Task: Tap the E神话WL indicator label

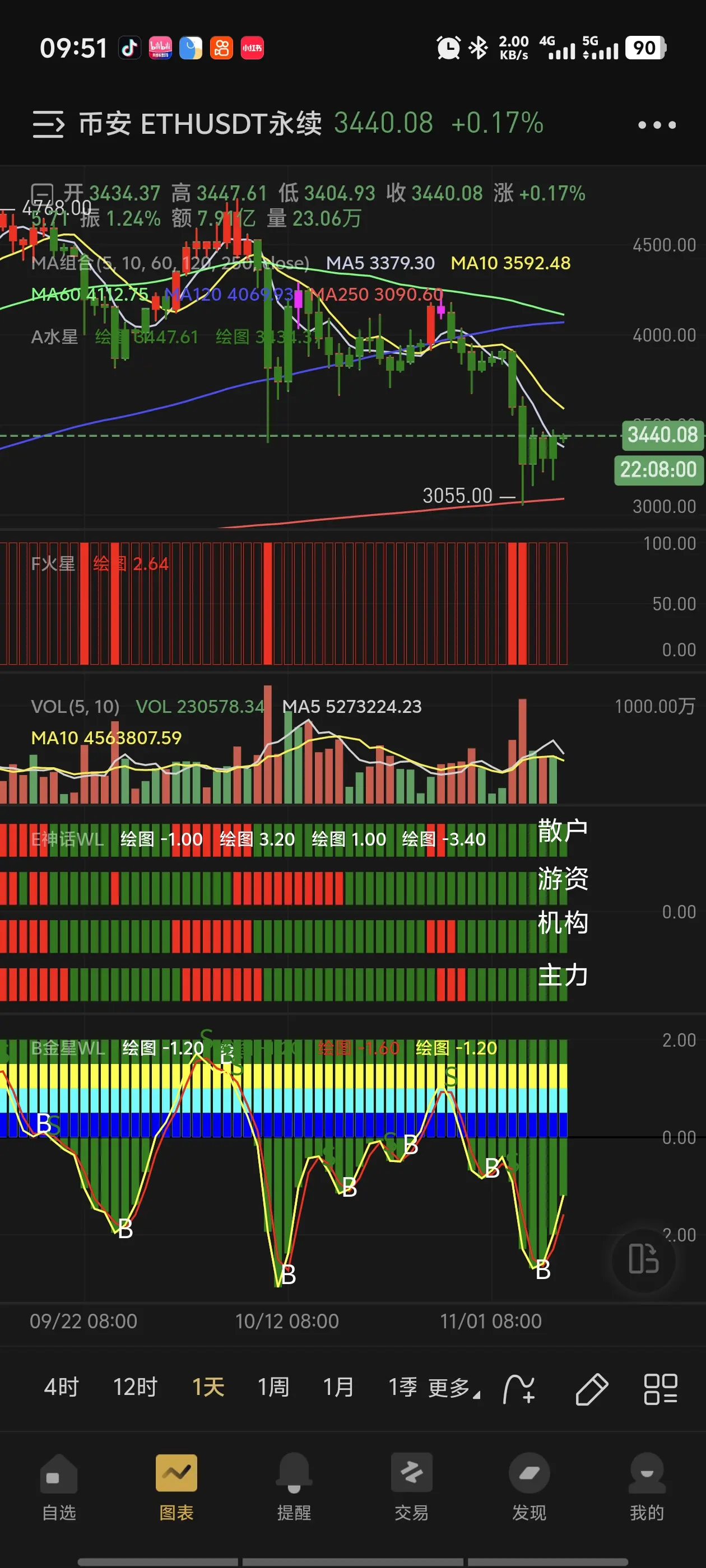Action: point(67,839)
